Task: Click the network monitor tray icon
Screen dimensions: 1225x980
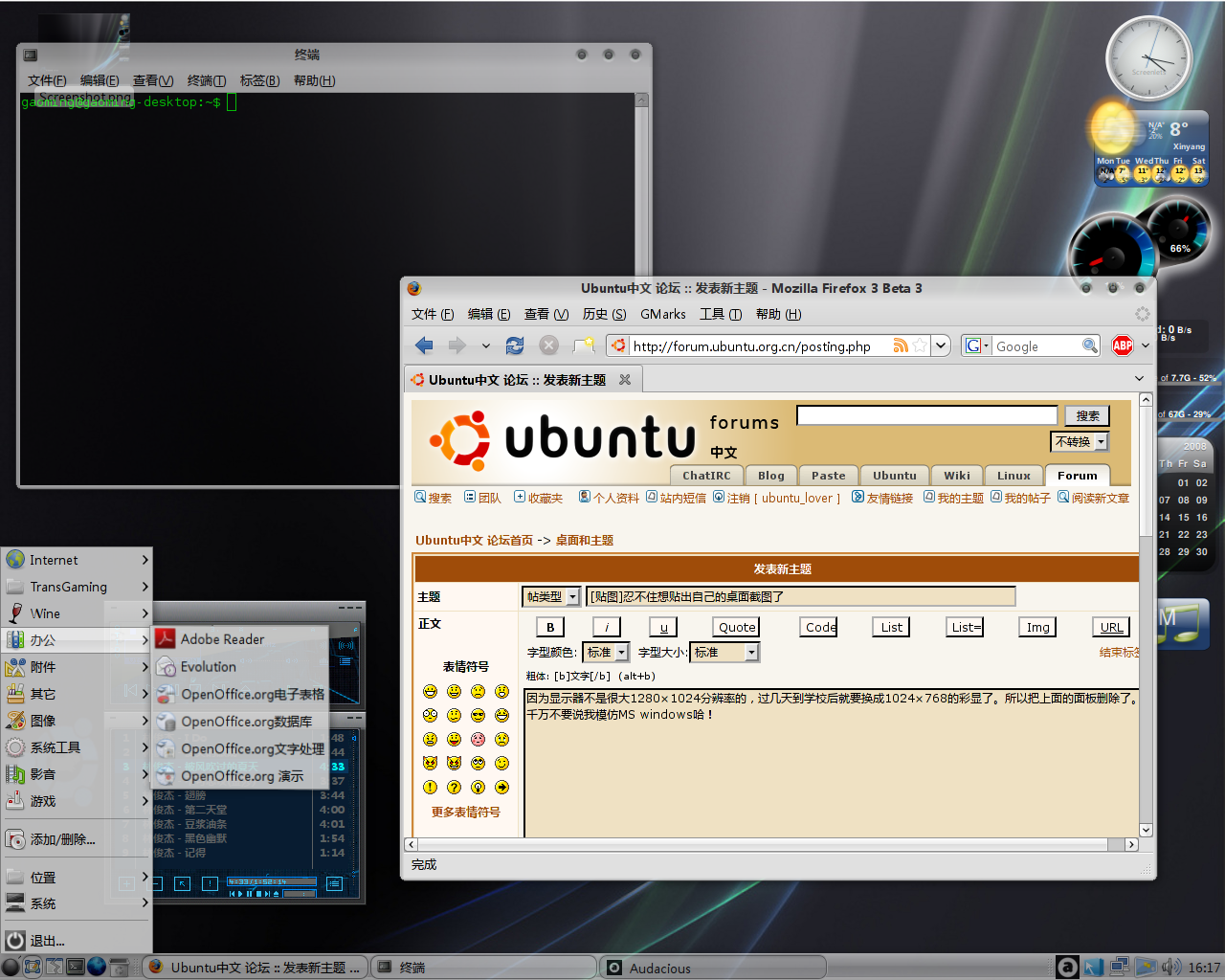Action: click(1118, 967)
